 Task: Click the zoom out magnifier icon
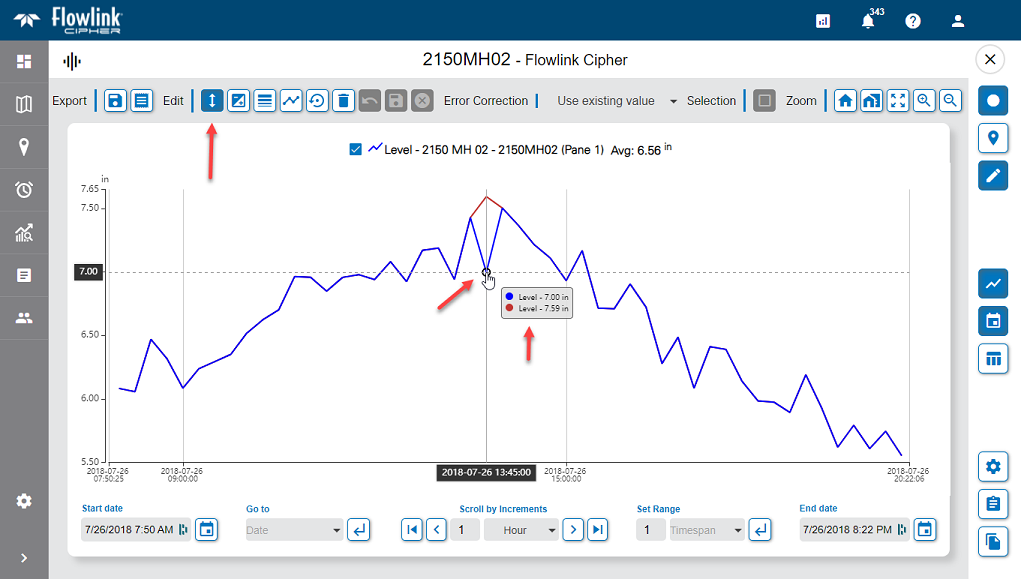coord(950,101)
